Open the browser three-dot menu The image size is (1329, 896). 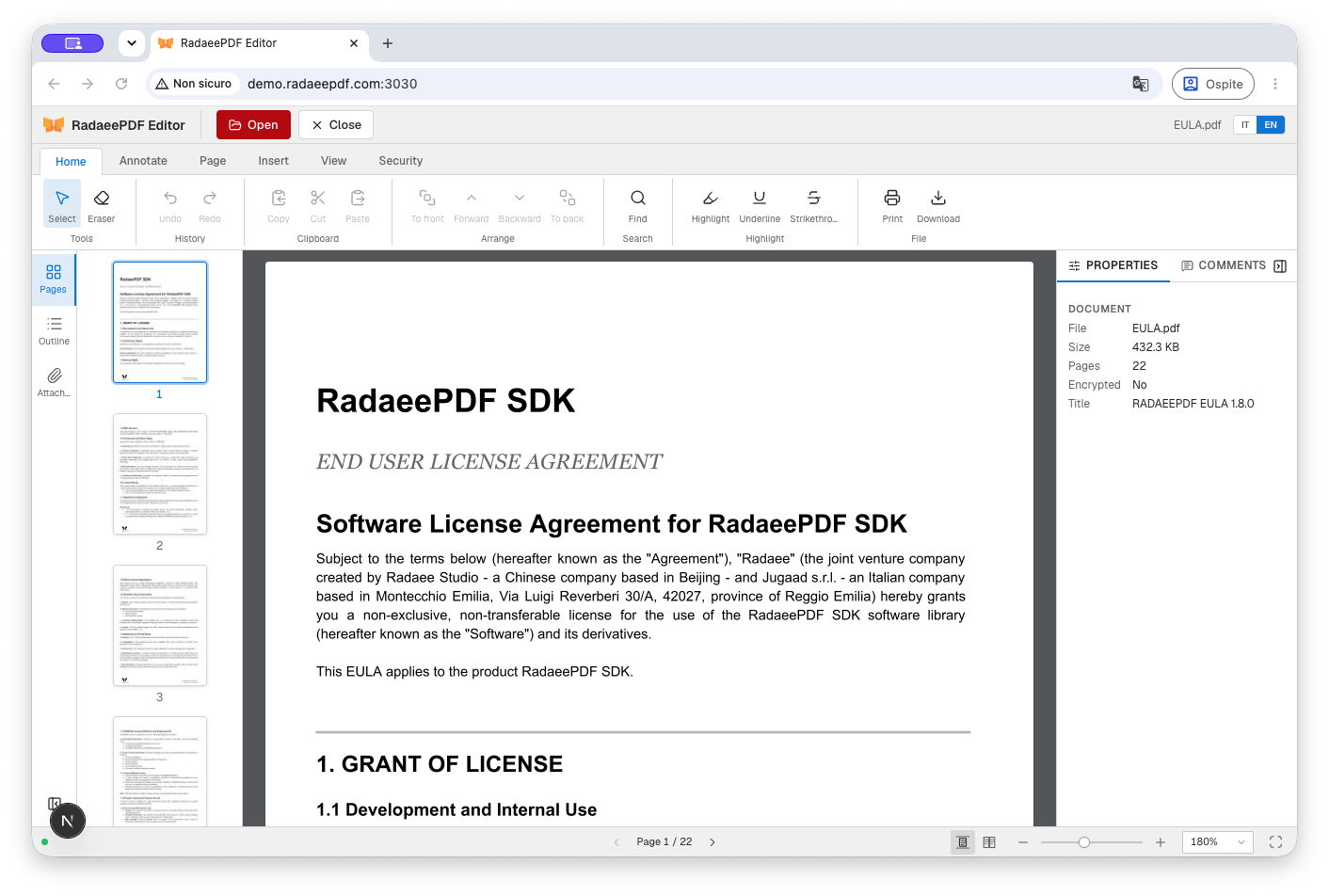click(1275, 84)
